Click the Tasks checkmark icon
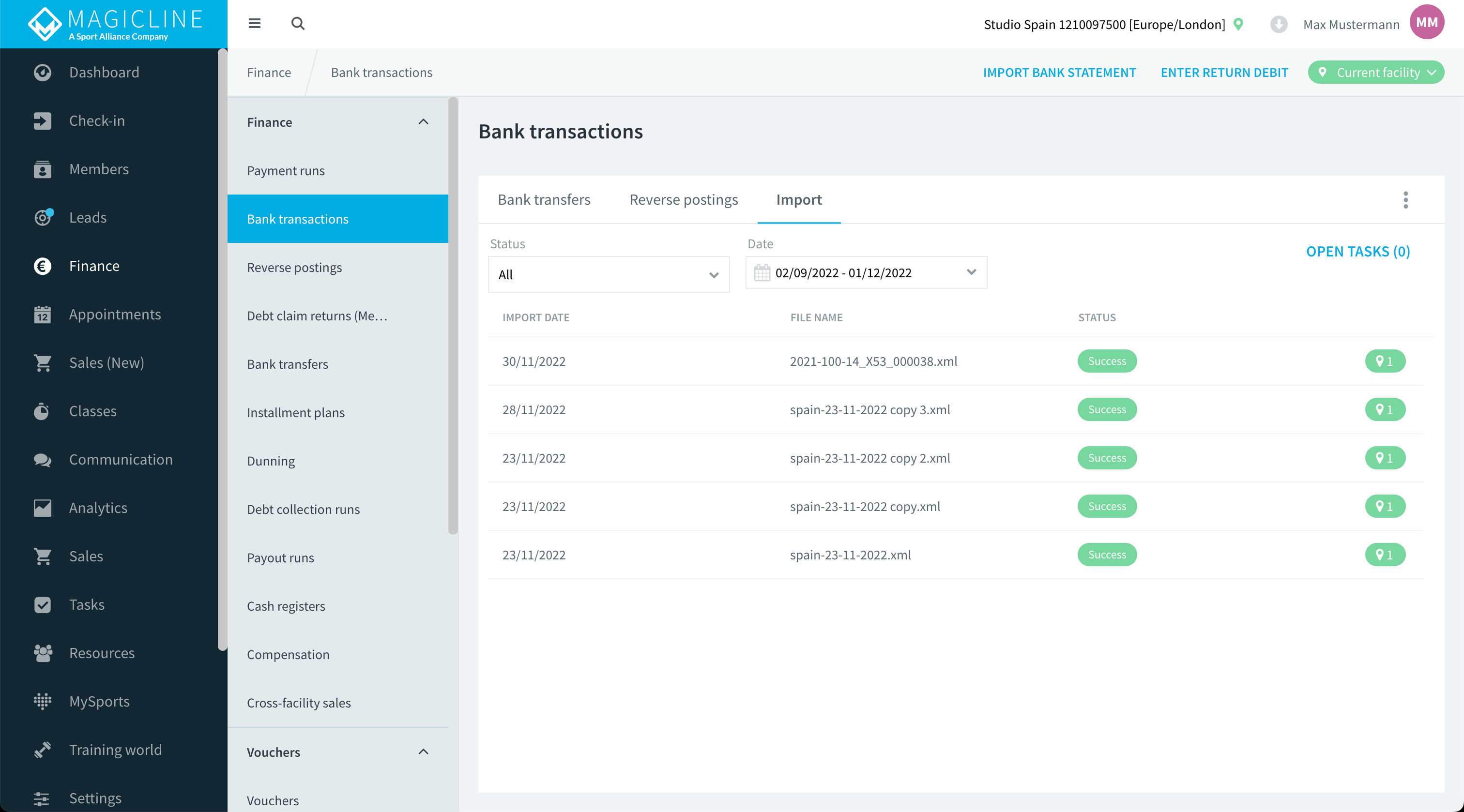1464x812 pixels. [x=43, y=604]
